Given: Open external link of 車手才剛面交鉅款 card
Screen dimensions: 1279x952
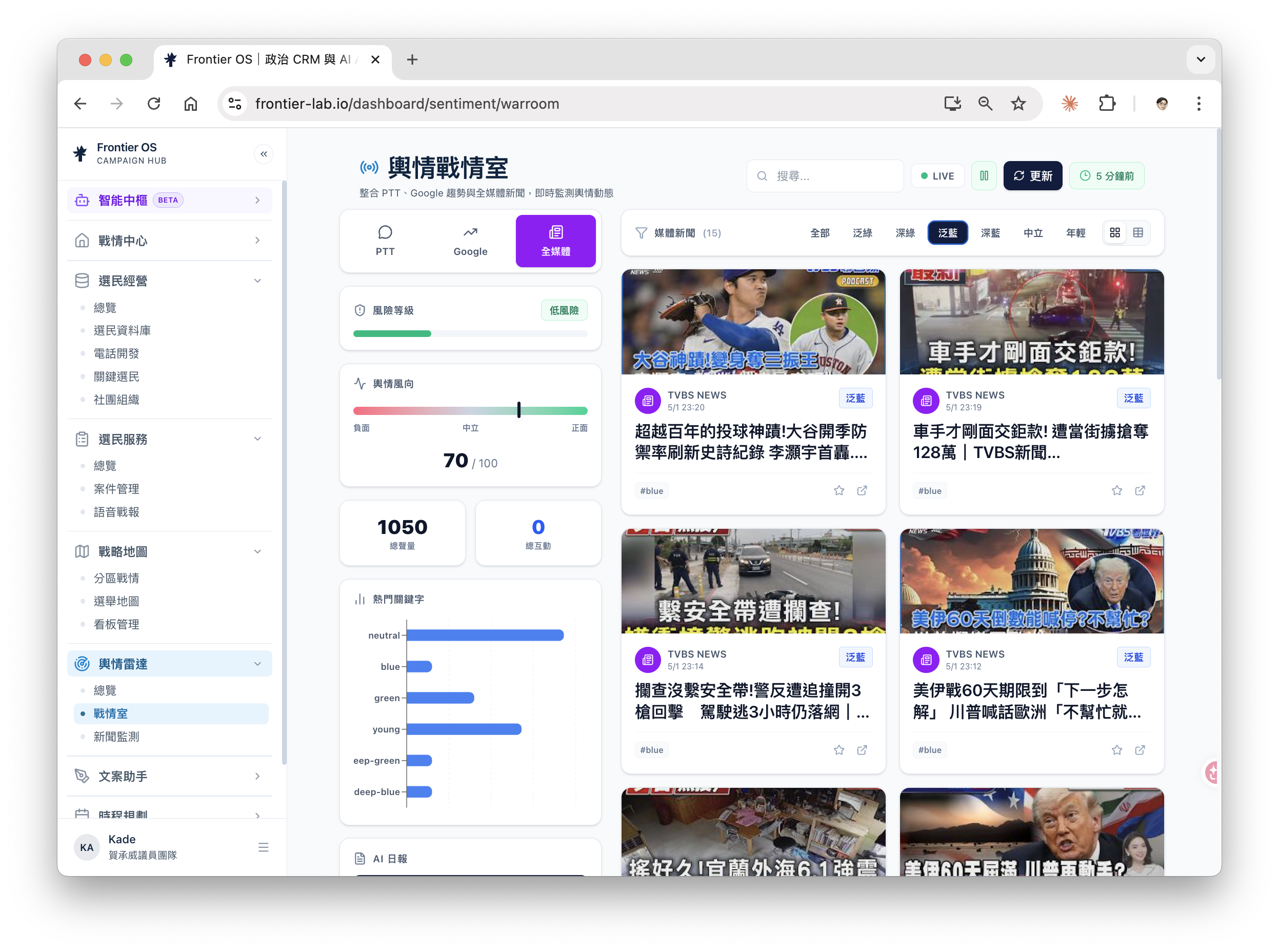Looking at the screenshot, I should click(x=1140, y=490).
